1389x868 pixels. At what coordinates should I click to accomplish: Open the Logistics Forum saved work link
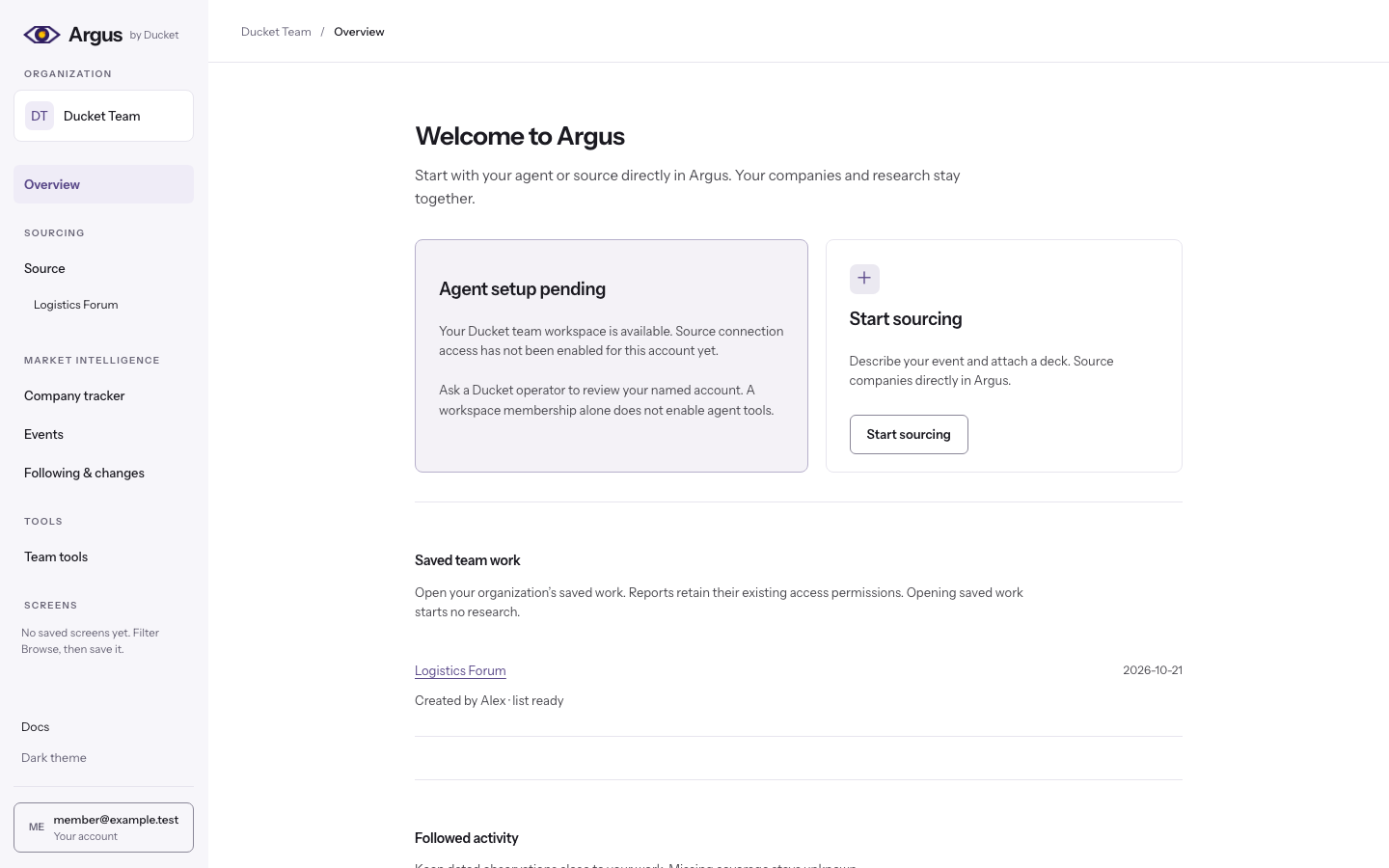coord(460,670)
